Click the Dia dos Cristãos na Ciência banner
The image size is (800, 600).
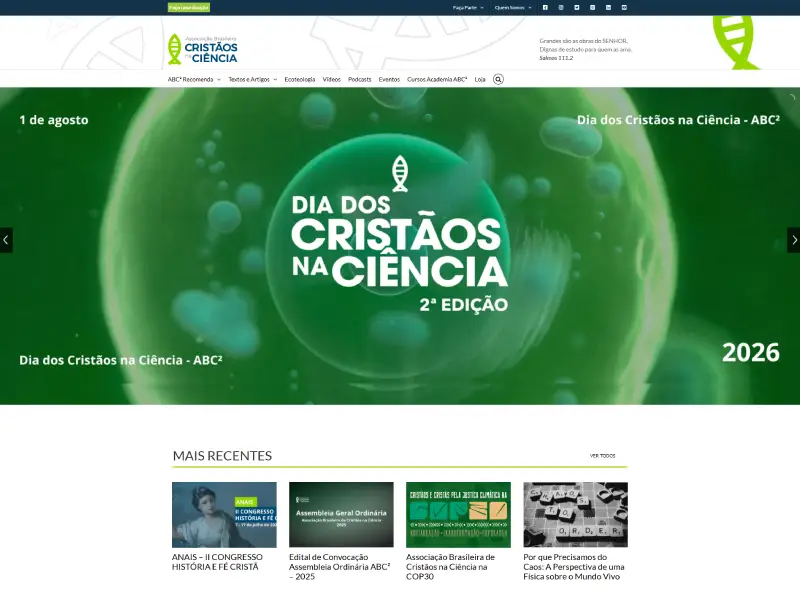tap(400, 246)
